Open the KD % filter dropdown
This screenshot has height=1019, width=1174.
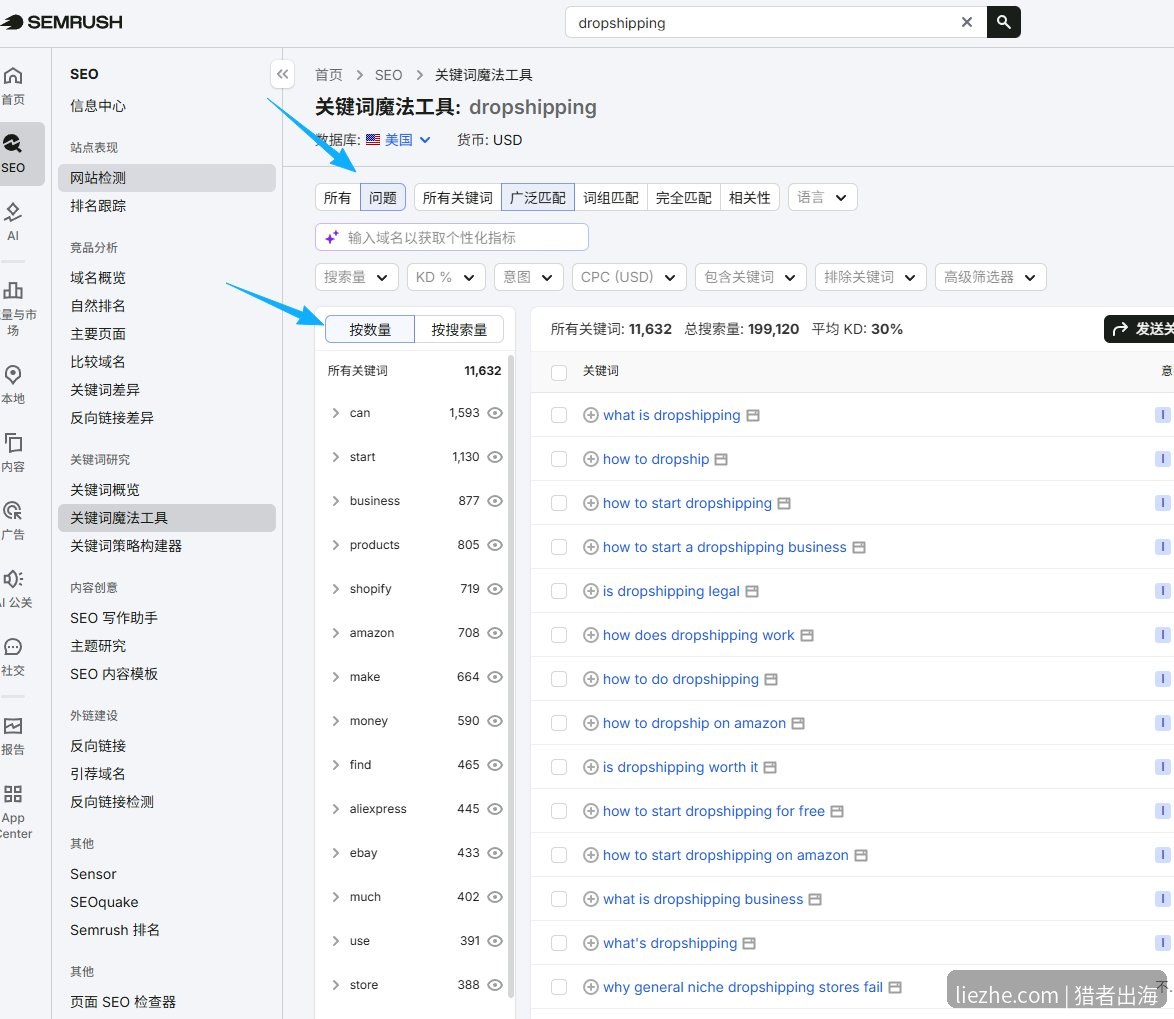[446, 277]
